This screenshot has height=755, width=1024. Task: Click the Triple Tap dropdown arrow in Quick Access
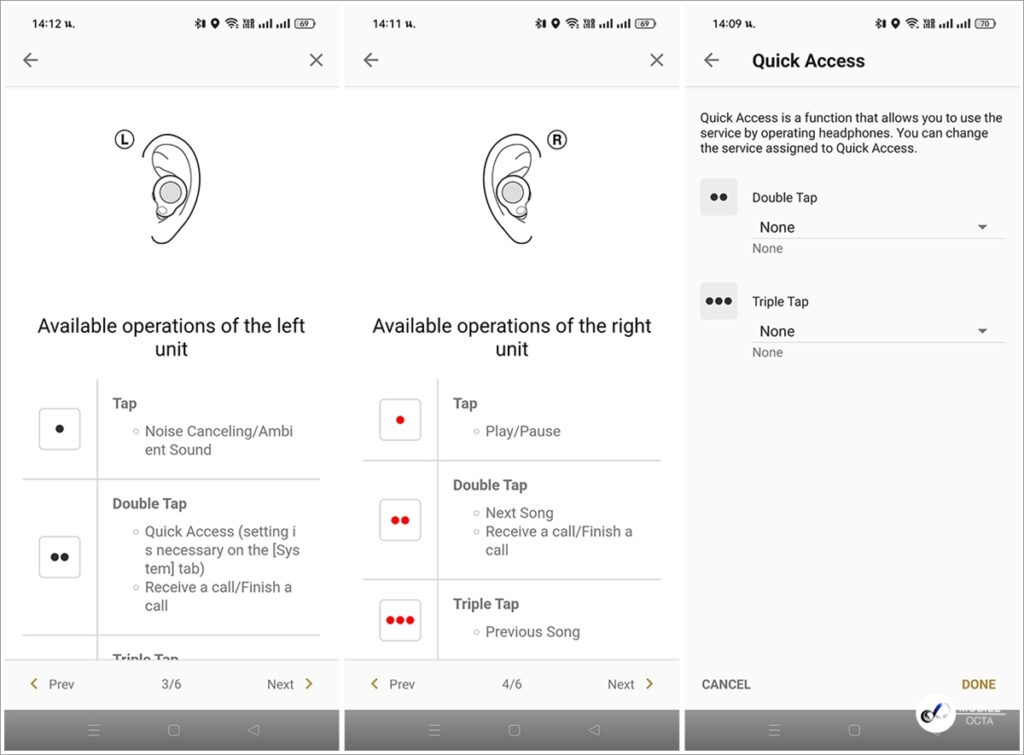coord(982,331)
